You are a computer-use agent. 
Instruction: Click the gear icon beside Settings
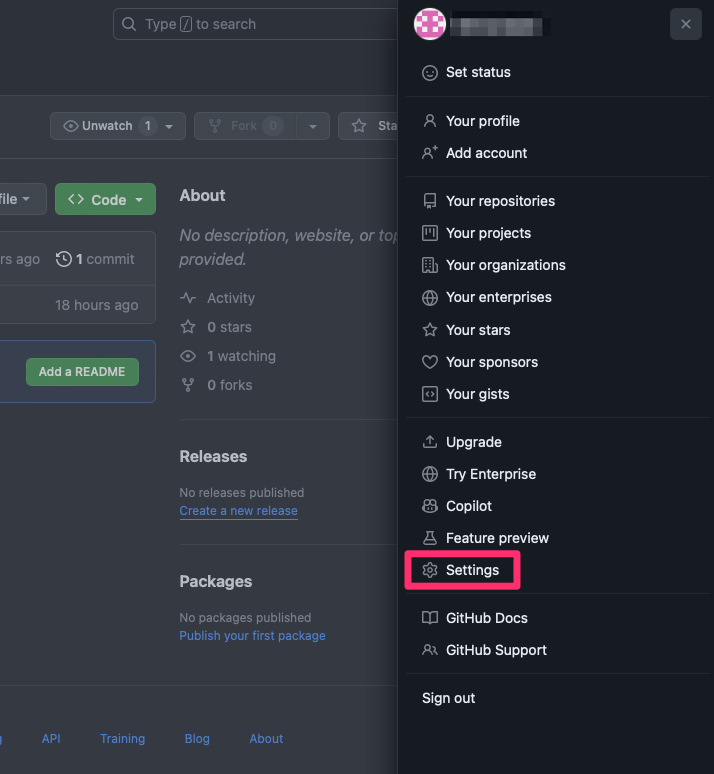coord(430,570)
